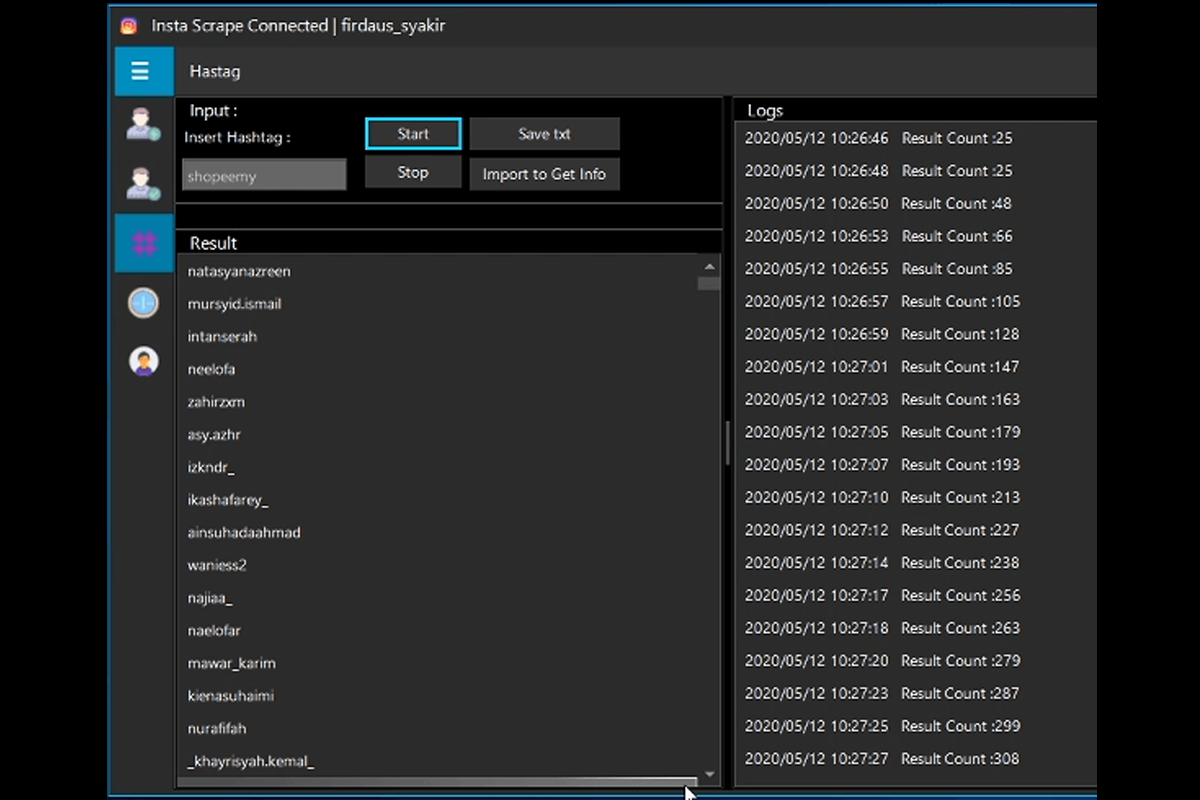Screen dimensions: 1200x800
Task: Click the log entry with Result Count 193
Action: [x=883, y=465]
